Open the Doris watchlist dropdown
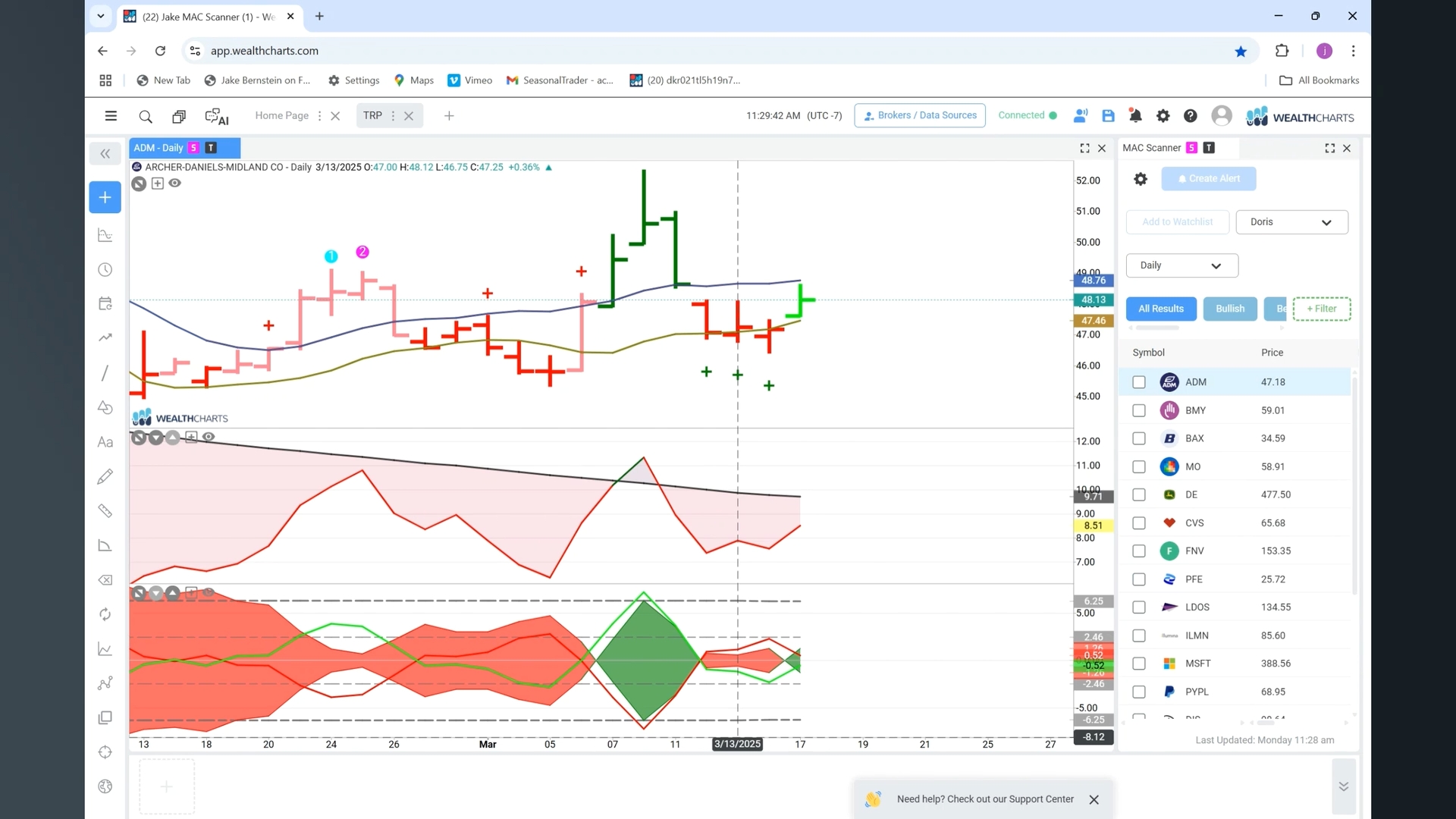The height and width of the screenshot is (819, 1456). [x=1291, y=222]
